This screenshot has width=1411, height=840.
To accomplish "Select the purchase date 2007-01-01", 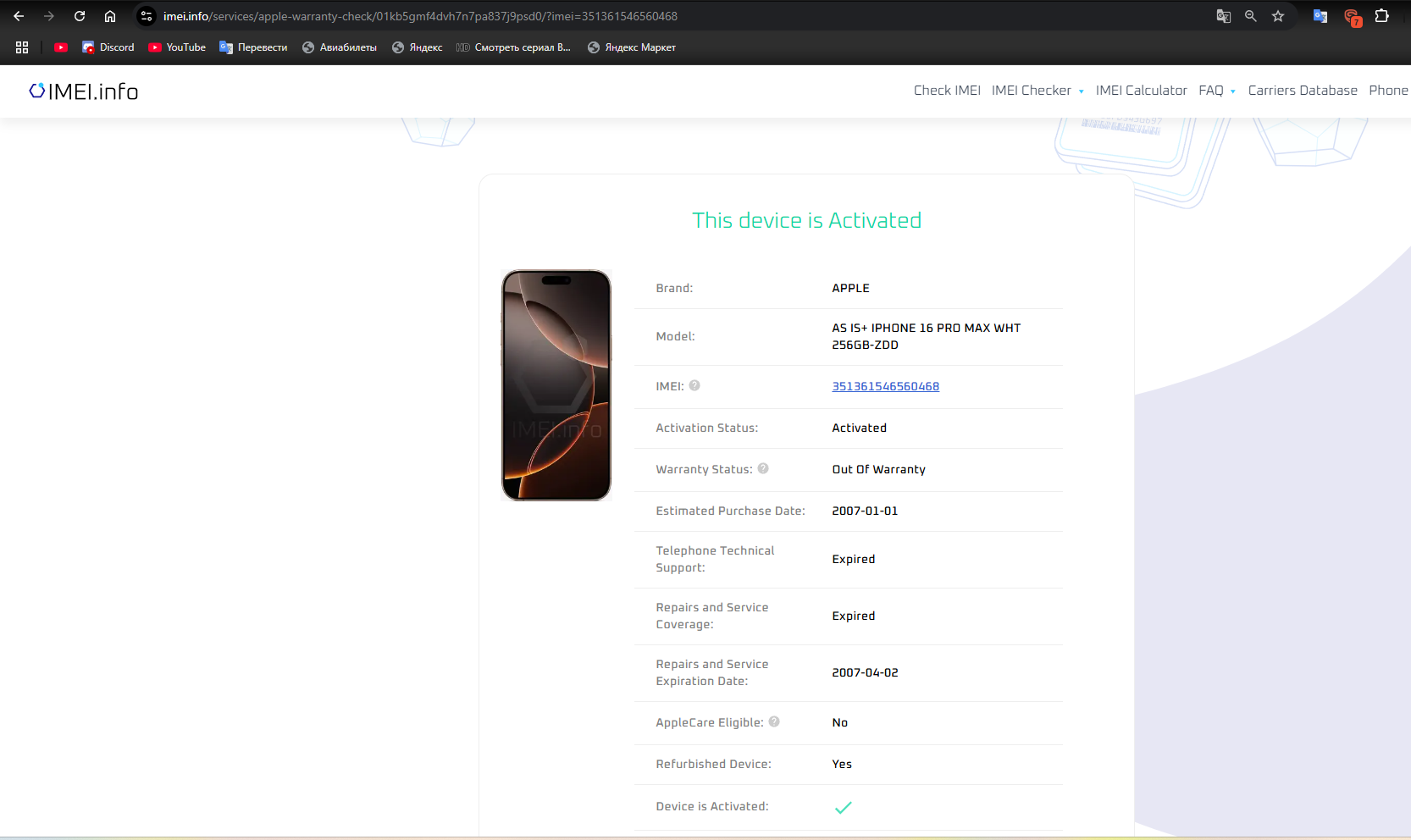I will point(865,511).
